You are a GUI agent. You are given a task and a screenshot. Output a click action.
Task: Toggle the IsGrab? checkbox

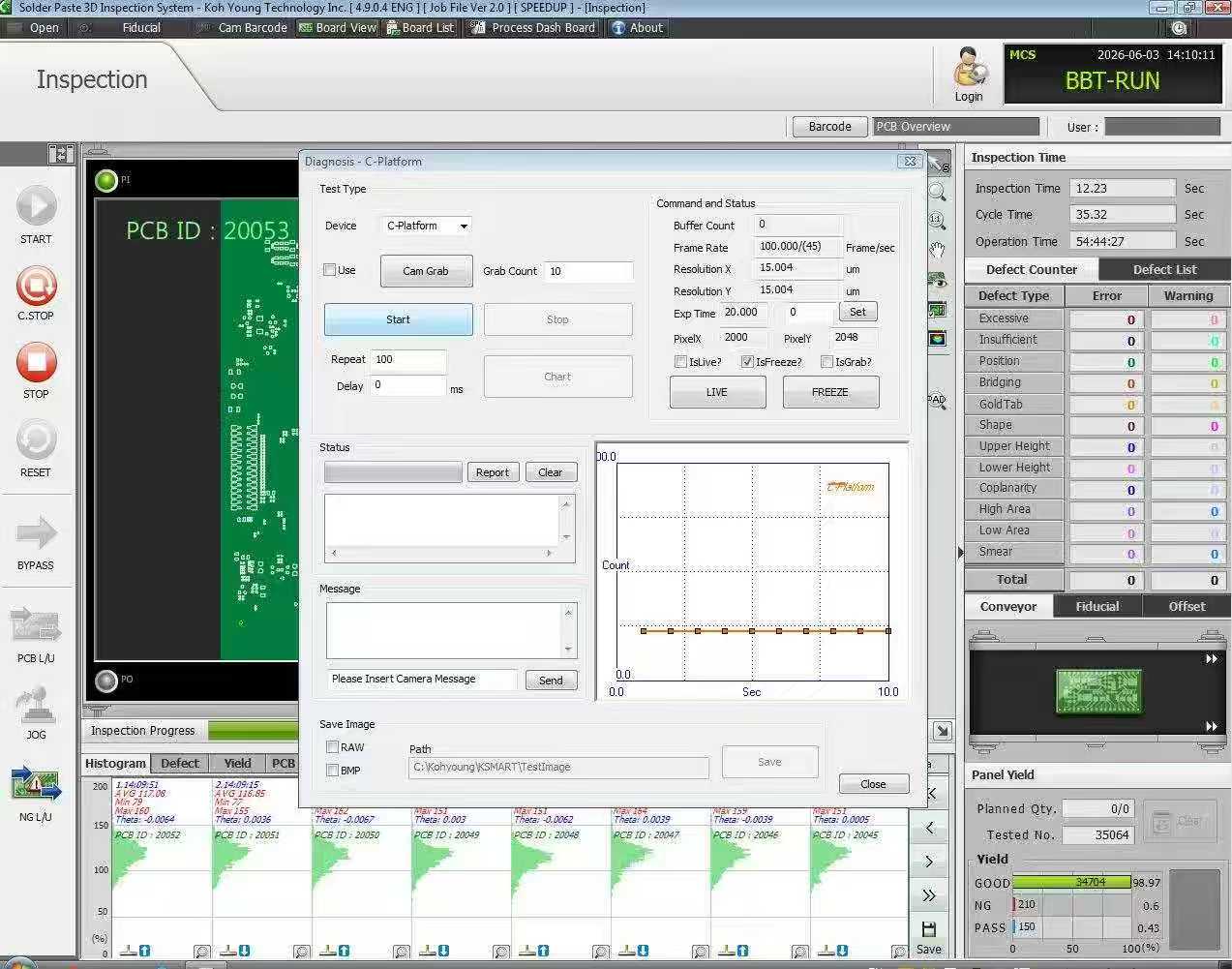coord(826,362)
